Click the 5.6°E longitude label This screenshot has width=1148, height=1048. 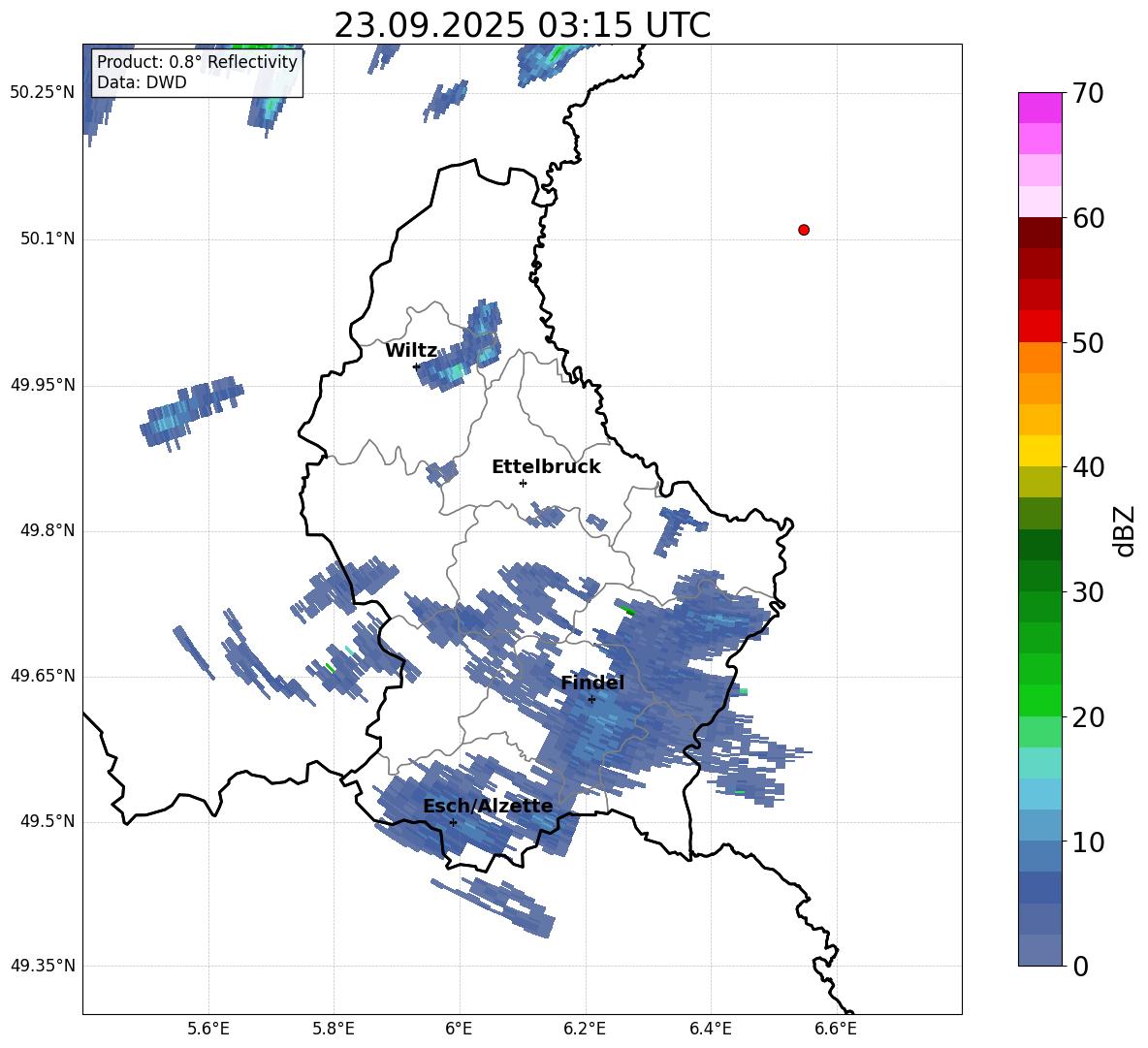pos(208,1029)
